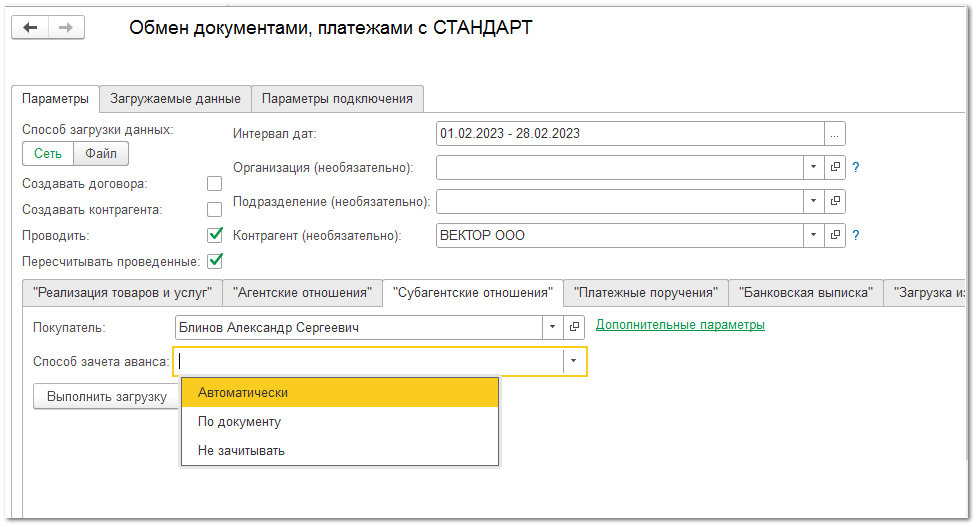977x527 pixels.
Task: Click the help question mark beside Организация
Action: [x=856, y=167]
